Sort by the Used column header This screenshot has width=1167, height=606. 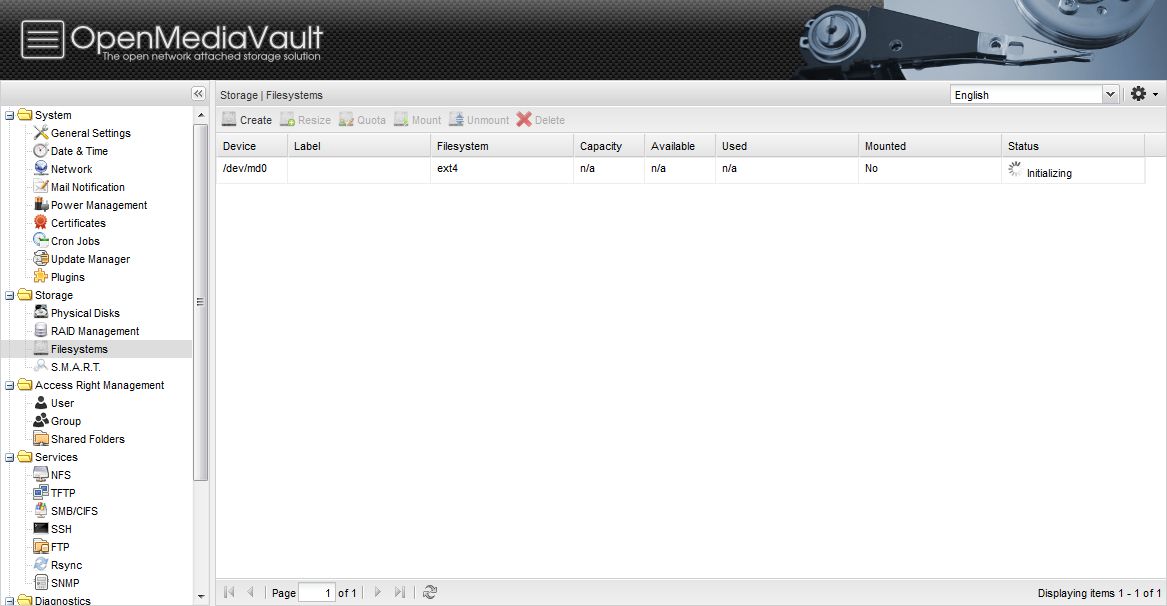[787, 146]
